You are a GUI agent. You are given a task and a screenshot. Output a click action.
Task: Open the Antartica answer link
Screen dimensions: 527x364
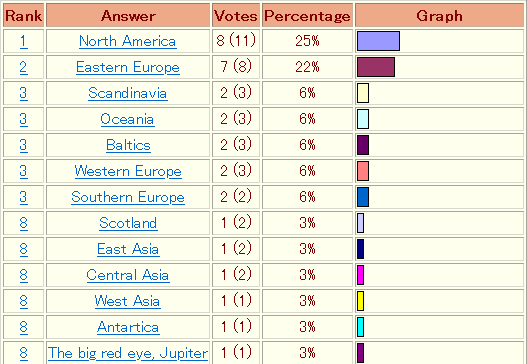128,327
